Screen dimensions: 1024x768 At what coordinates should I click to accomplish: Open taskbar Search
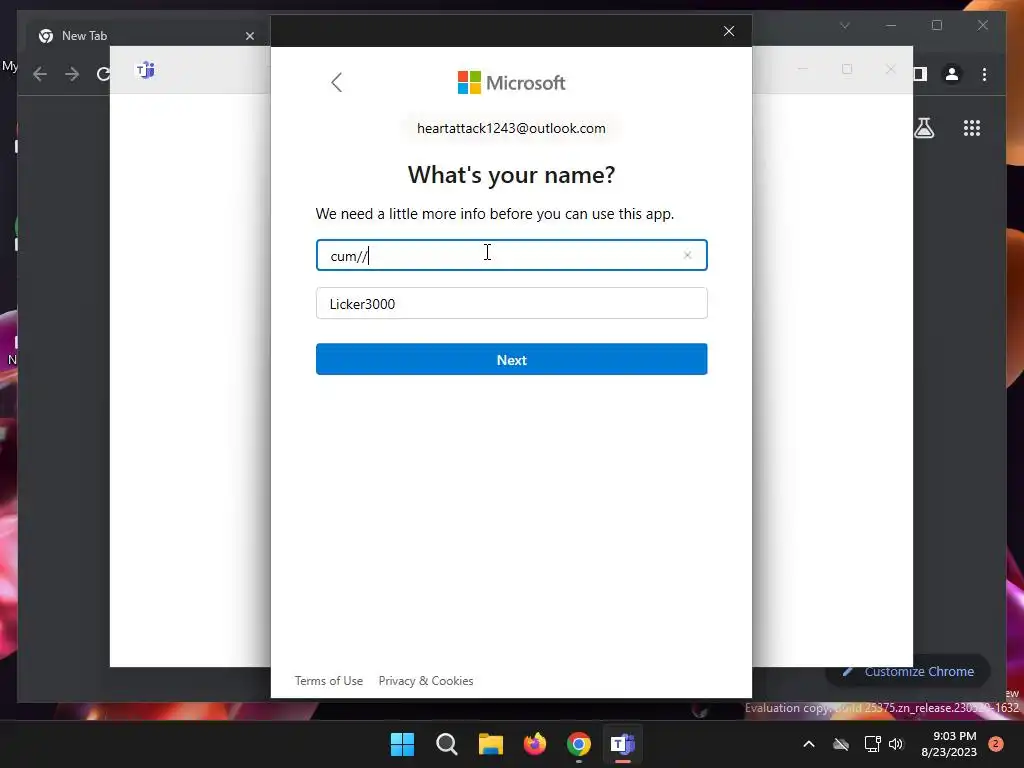(x=447, y=744)
